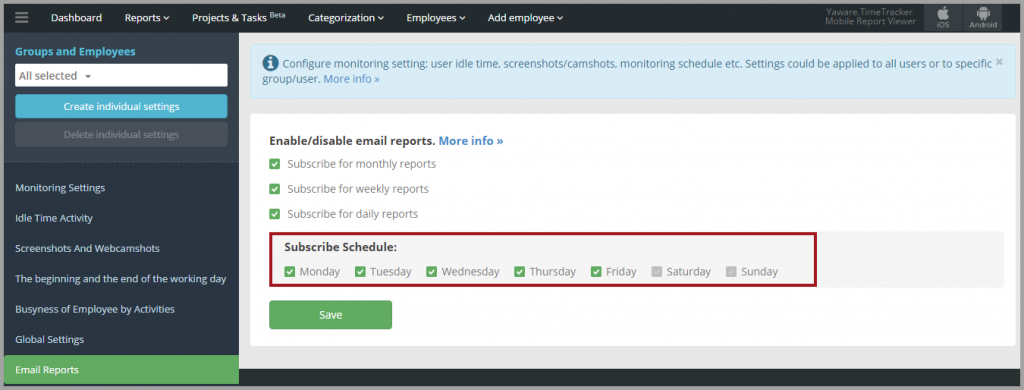Viewport: 1024px width, 390px height.
Task: Uncheck Subscribe for weekly reports
Action: click(x=275, y=189)
